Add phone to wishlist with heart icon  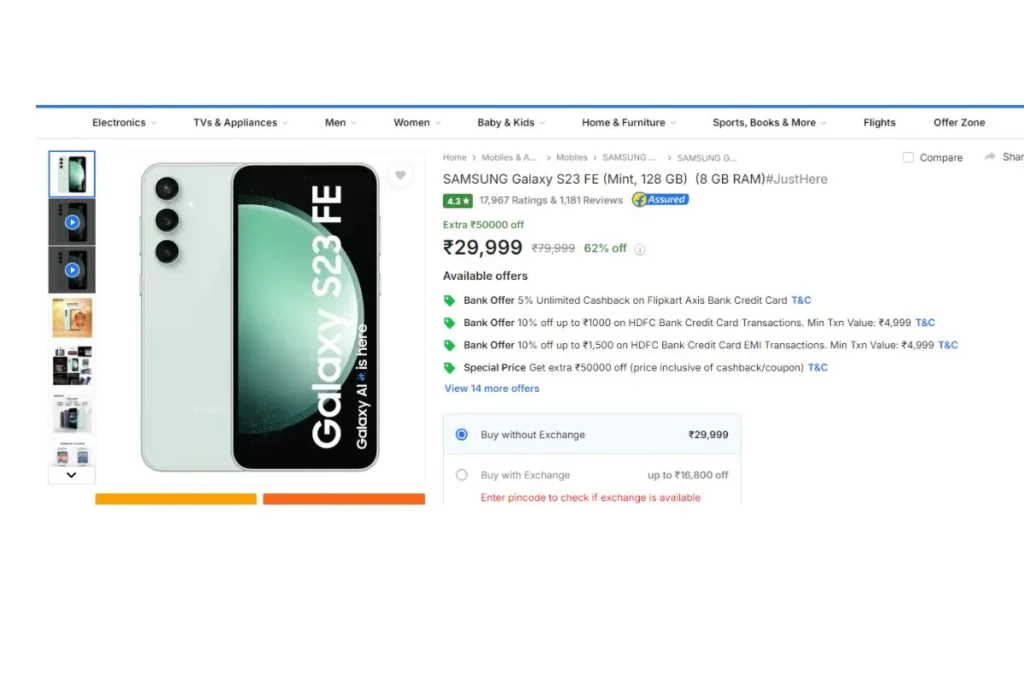click(400, 175)
